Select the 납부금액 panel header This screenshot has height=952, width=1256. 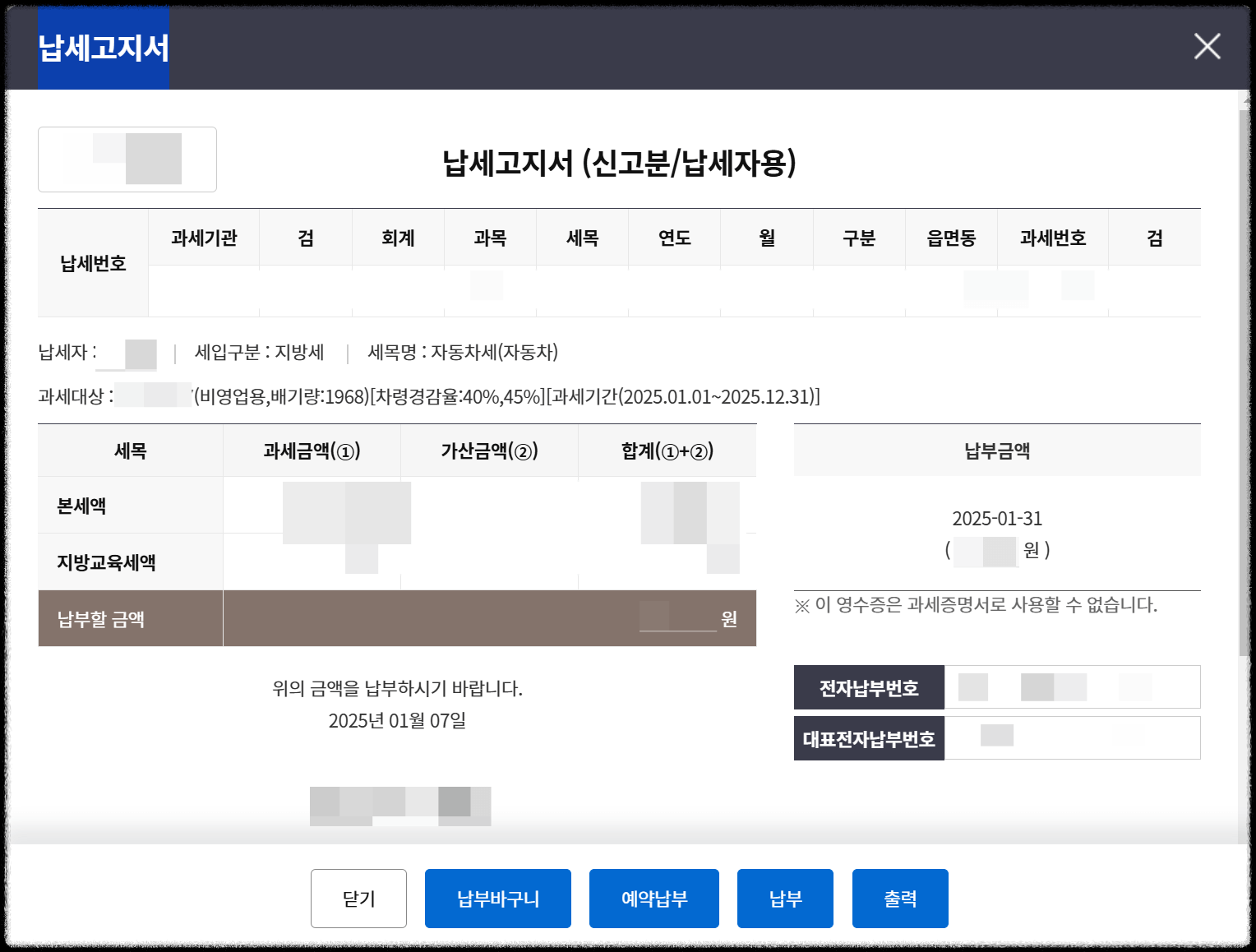[x=997, y=450]
